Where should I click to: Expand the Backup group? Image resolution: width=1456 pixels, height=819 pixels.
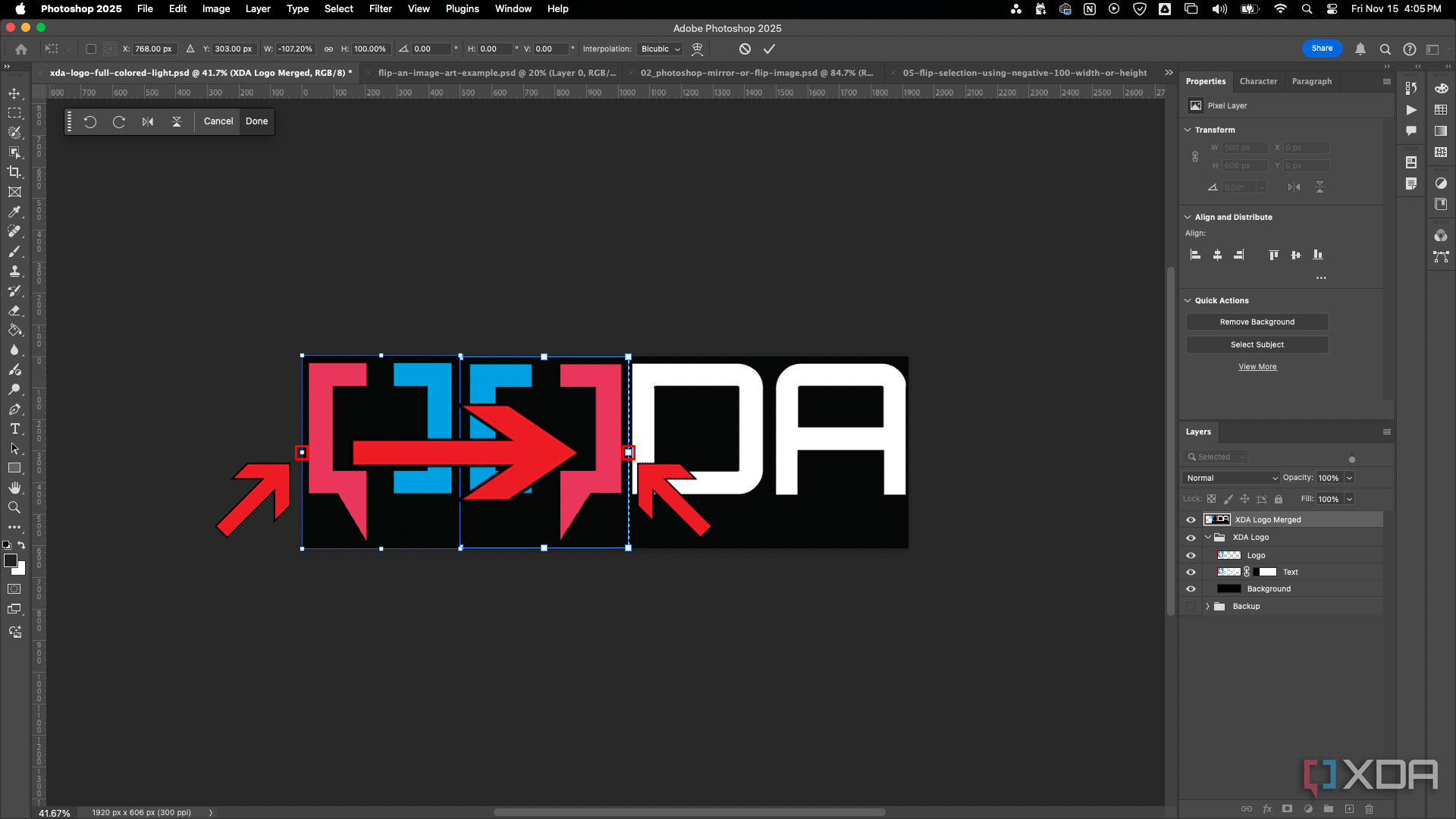click(x=1208, y=607)
